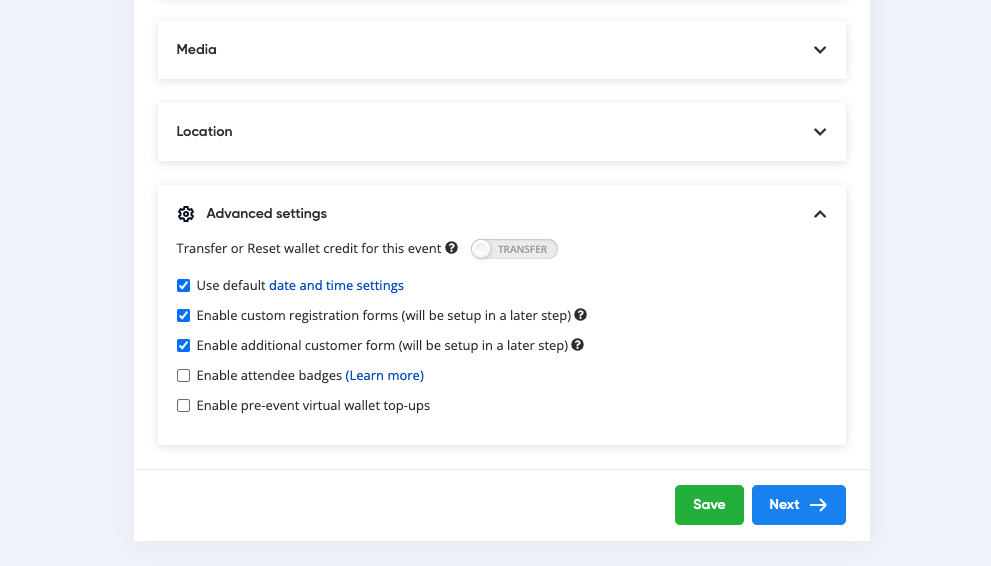Uncheck Enable additional customer form

[183, 346]
